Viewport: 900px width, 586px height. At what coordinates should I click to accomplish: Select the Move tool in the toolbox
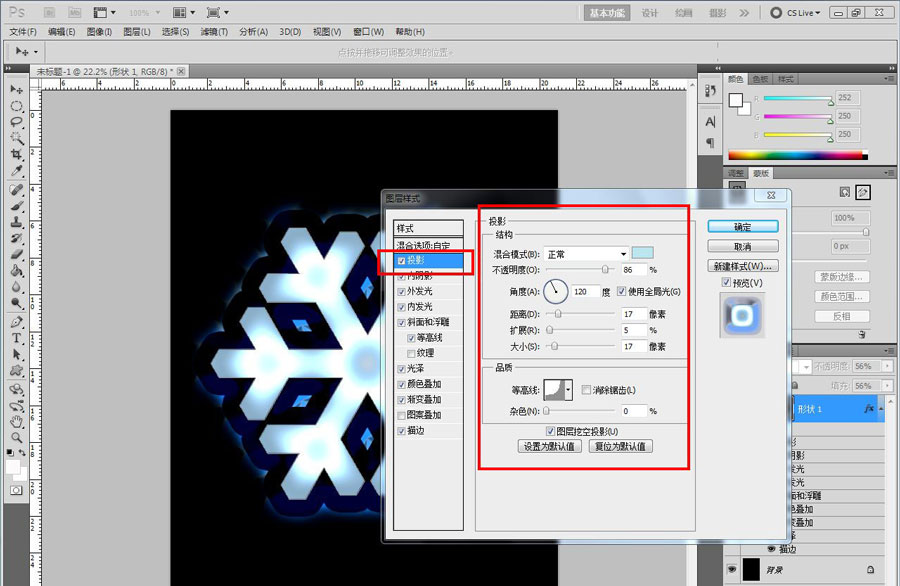tap(17, 89)
